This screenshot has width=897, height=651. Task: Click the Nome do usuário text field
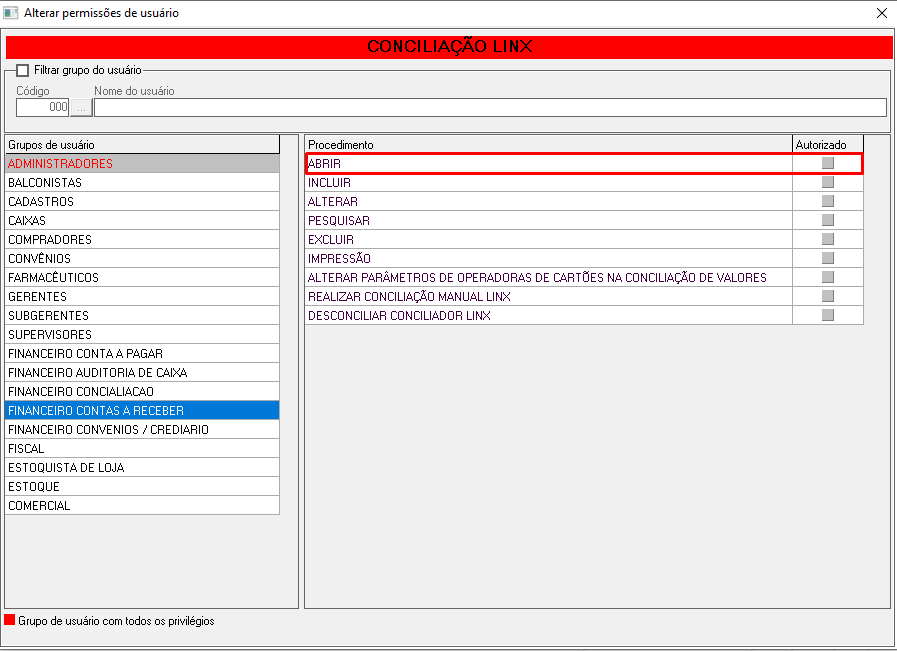point(490,107)
